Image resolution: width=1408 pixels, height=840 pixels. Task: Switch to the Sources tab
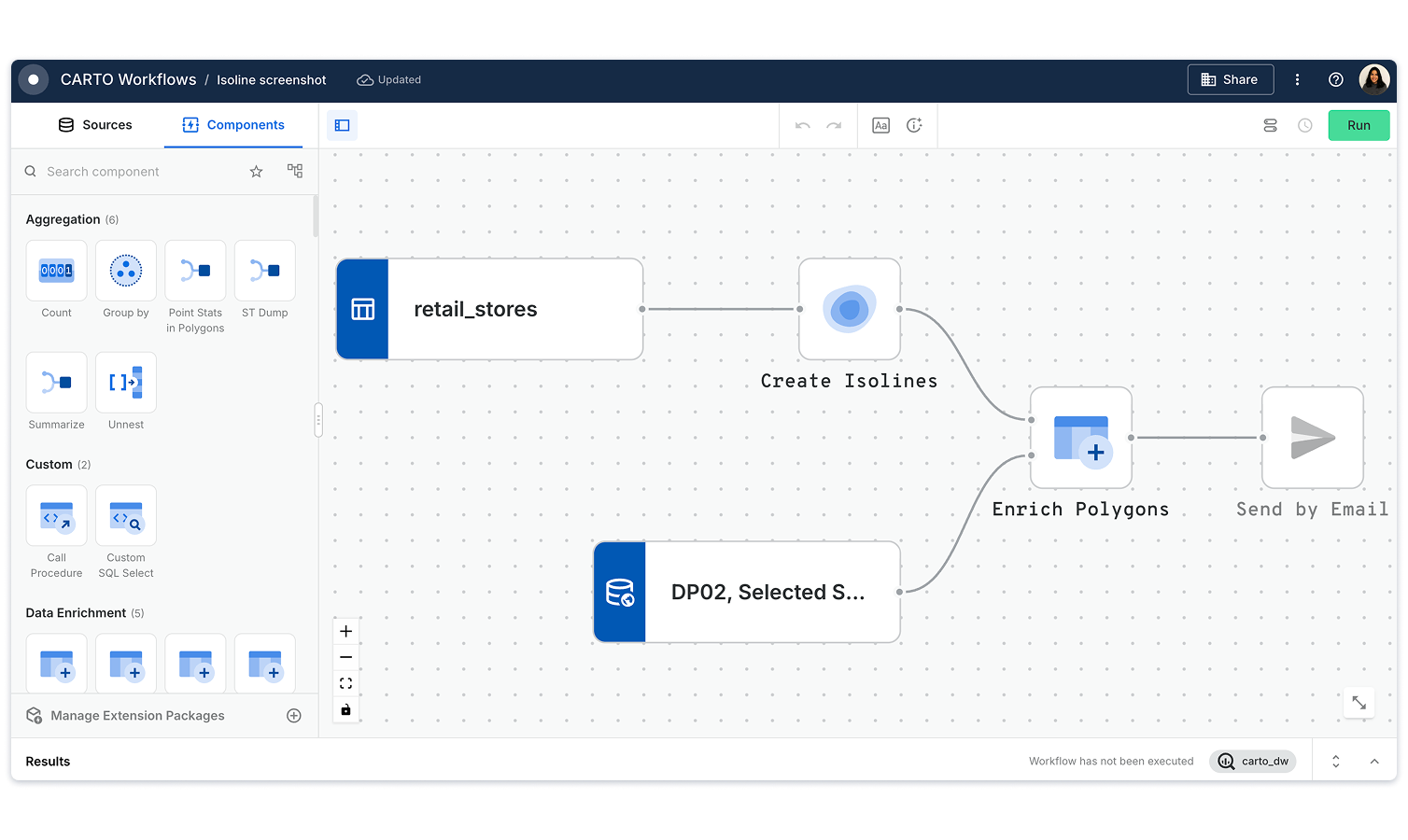pos(96,124)
